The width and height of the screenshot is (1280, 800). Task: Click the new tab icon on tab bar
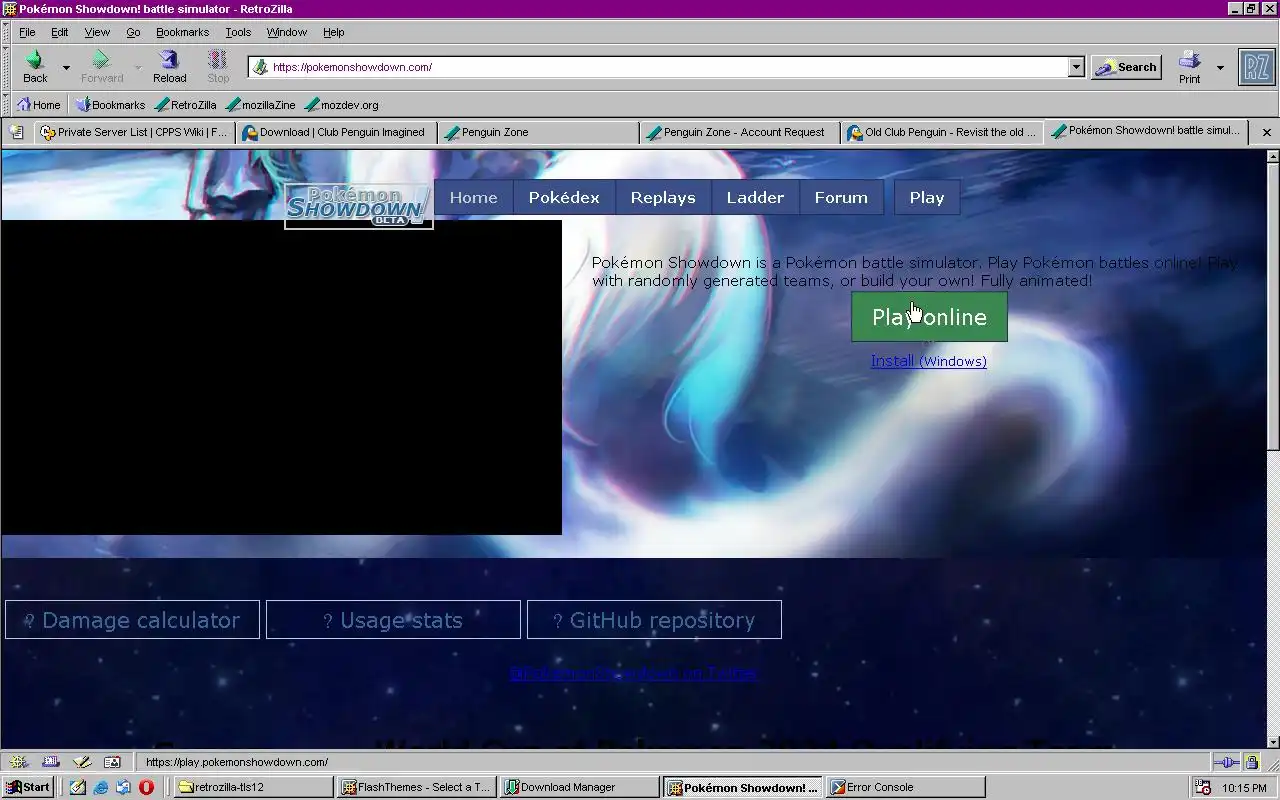coord(16,132)
